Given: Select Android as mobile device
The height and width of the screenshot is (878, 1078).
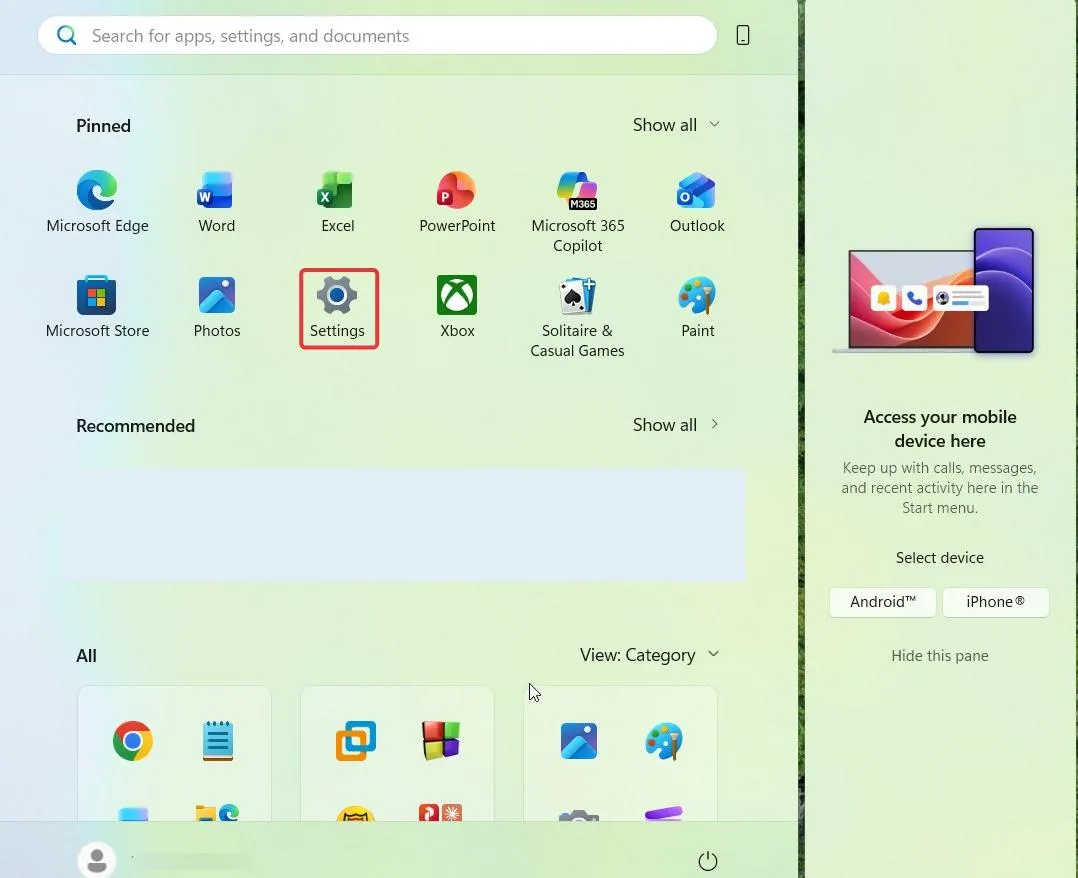Looking at the screenshot, I should [x=883, y=602].
